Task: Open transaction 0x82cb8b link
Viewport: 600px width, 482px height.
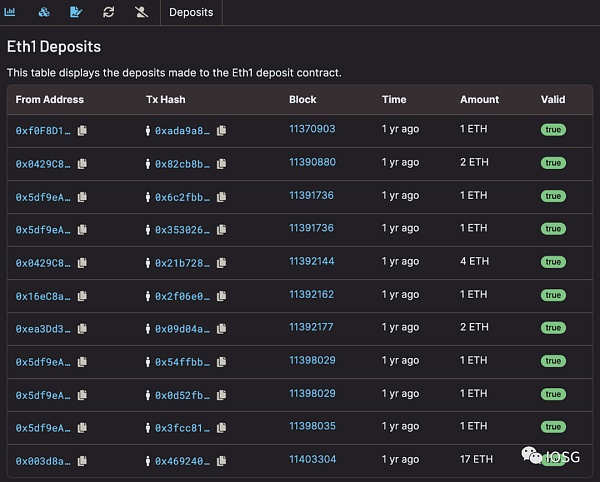Action: coord(182,164)
